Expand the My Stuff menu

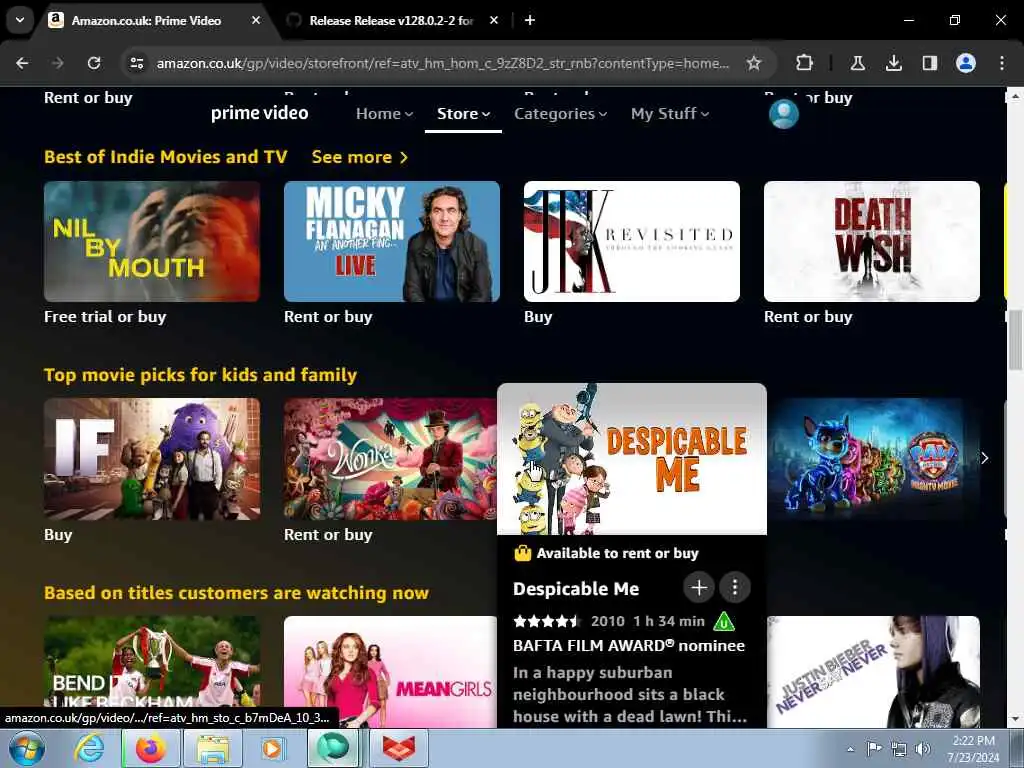tap(669, 114)
